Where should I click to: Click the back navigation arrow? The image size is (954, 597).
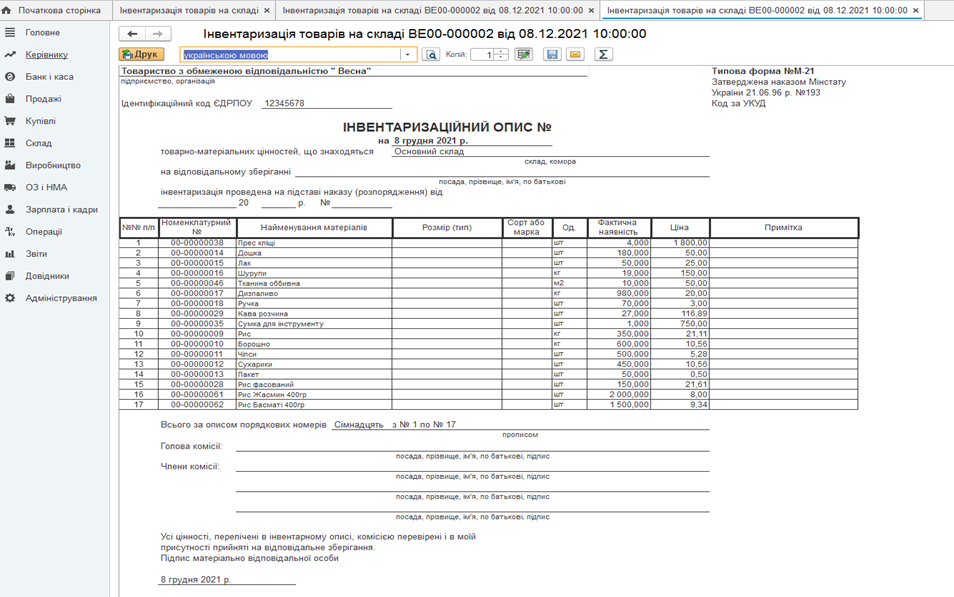132,34
